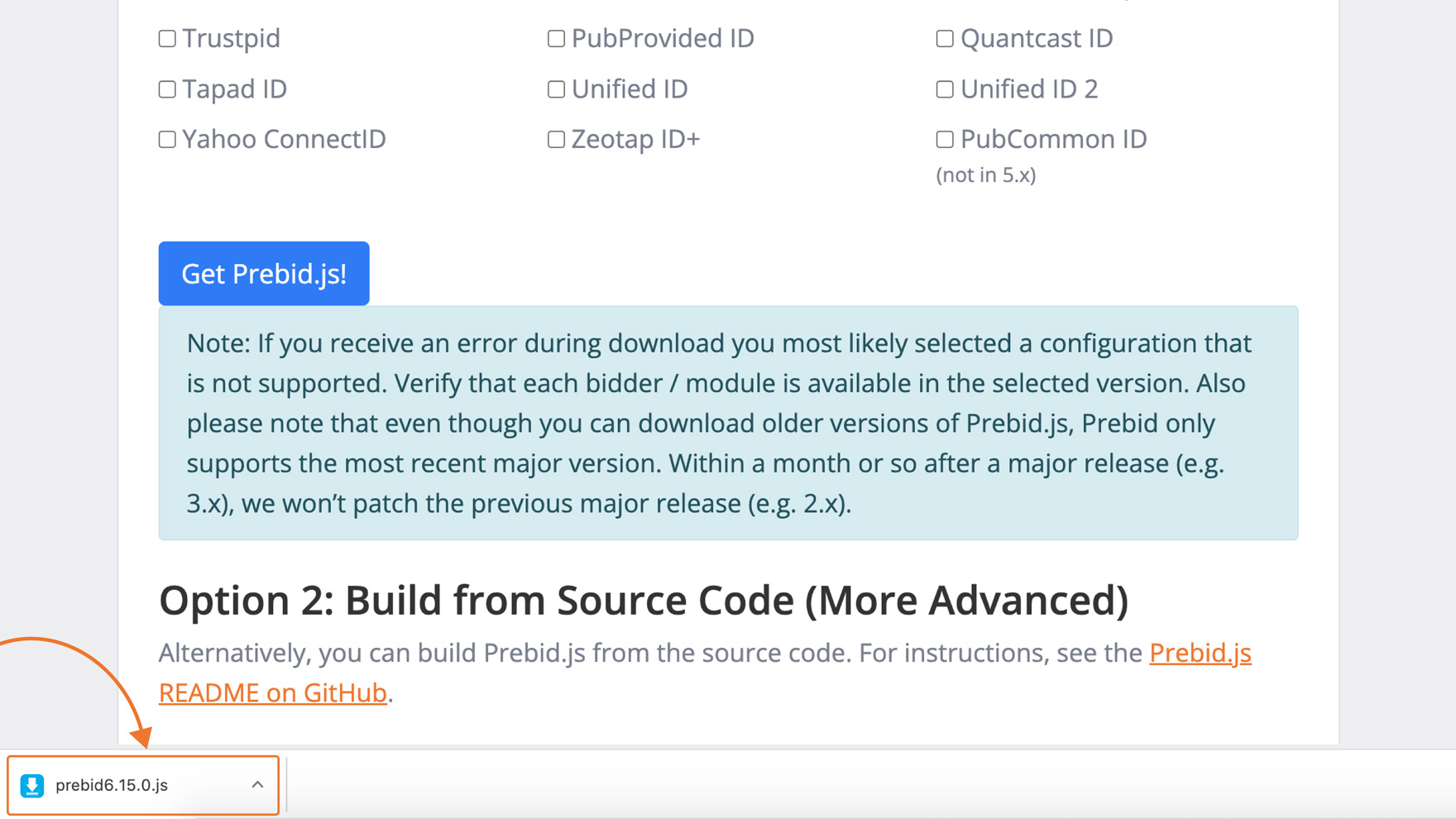Expand the chevron next to prebid6.15.0.js
1456x819 pixels.
pyautogui.click(x=257, y=785)
